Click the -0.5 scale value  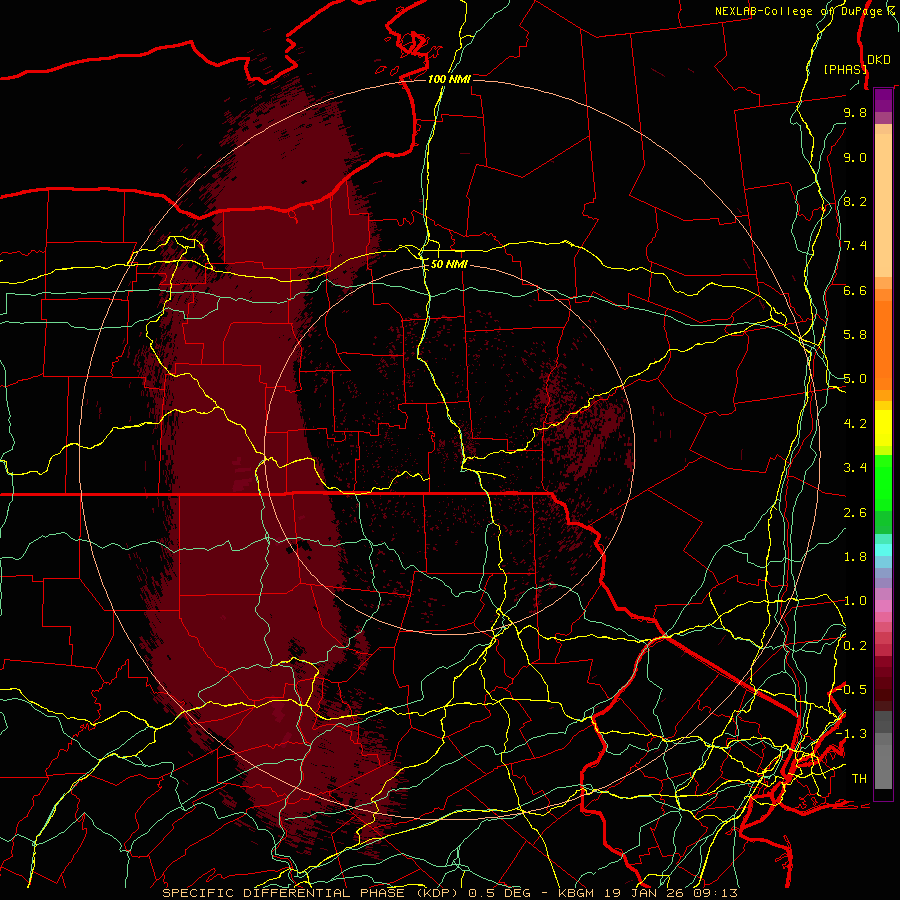click(851, 689)
